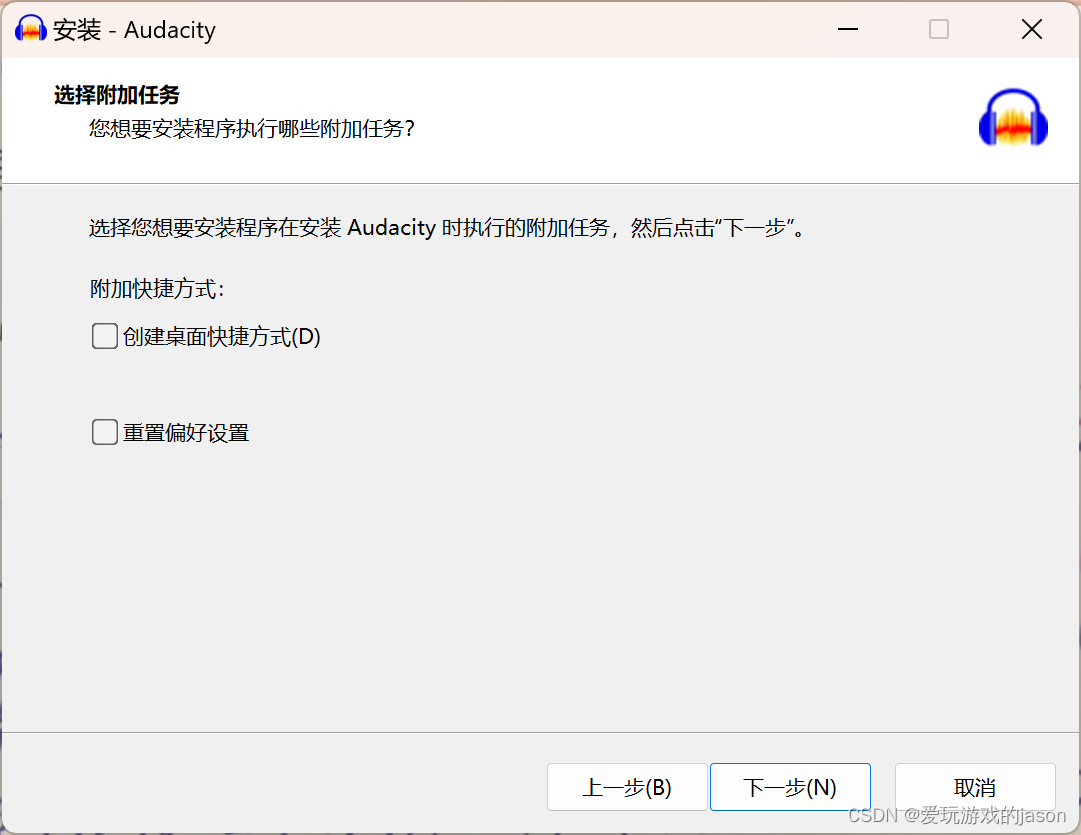Click the Audacity icon in title bar
Viewport: 1081px width, 835px height.
pos(31,29)
